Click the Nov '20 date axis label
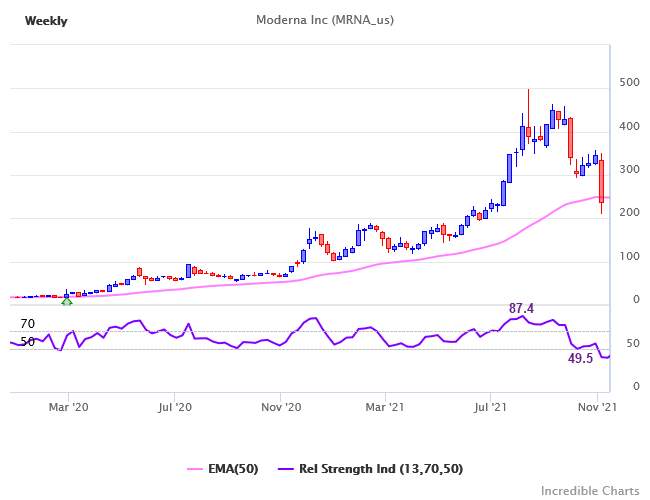 (281, 407)
